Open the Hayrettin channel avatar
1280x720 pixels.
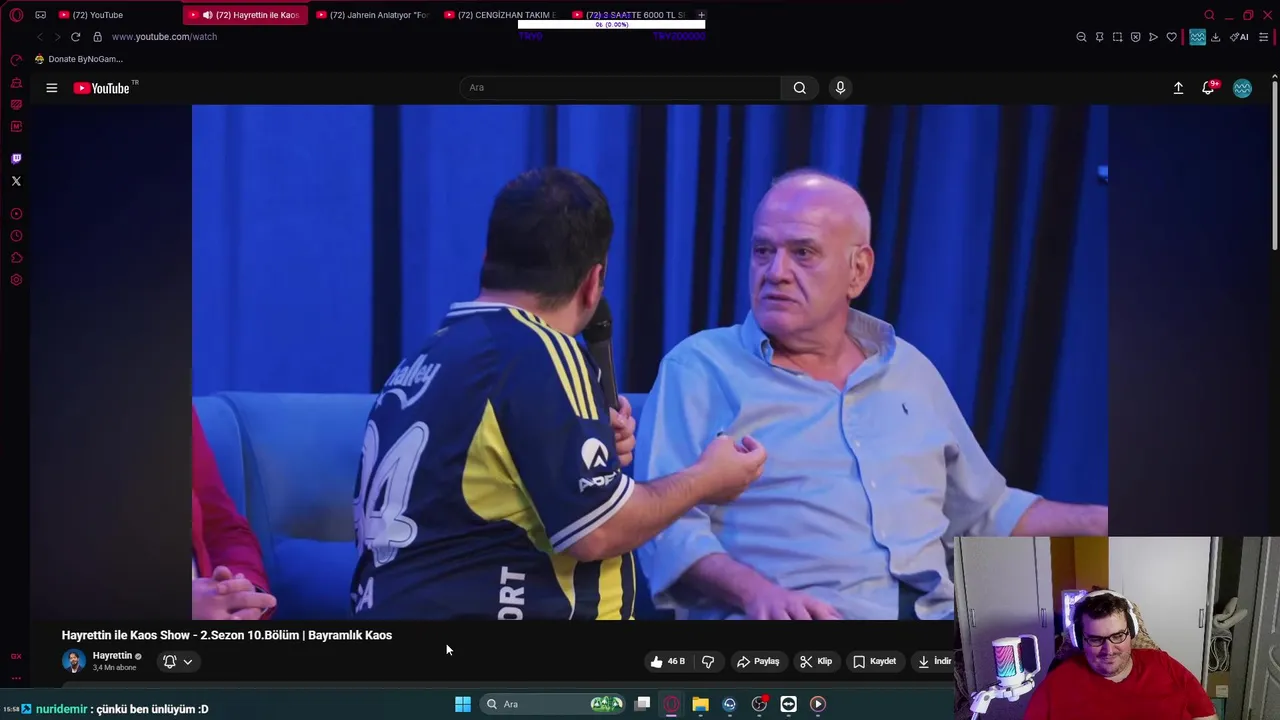point(73,661)
